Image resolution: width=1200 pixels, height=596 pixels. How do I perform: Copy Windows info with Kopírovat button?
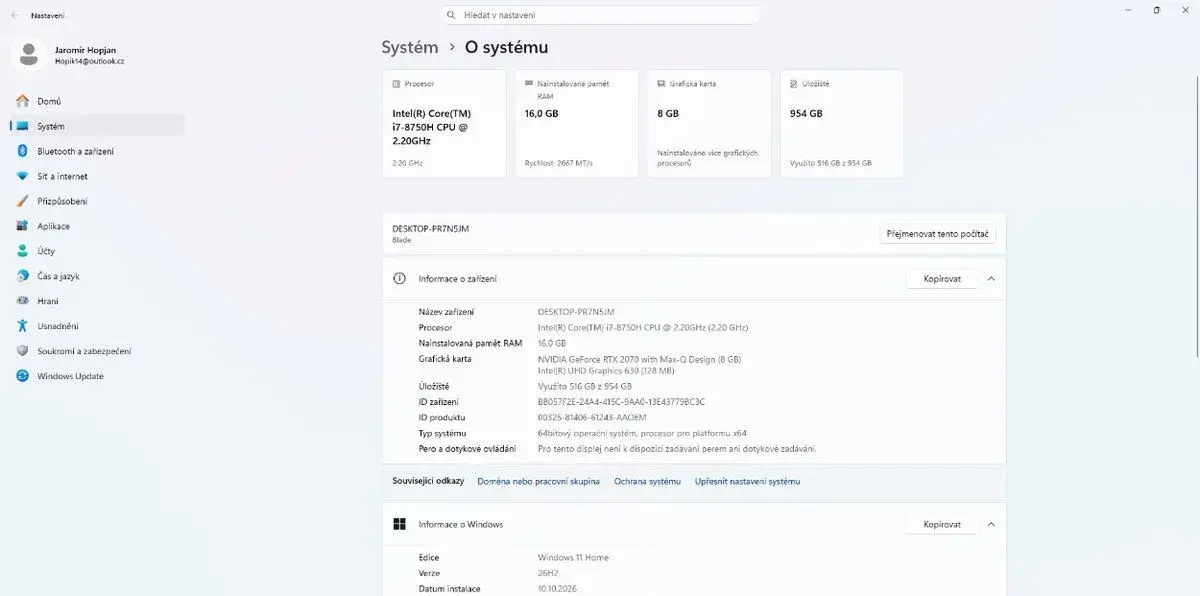click(x=942, y=524)
